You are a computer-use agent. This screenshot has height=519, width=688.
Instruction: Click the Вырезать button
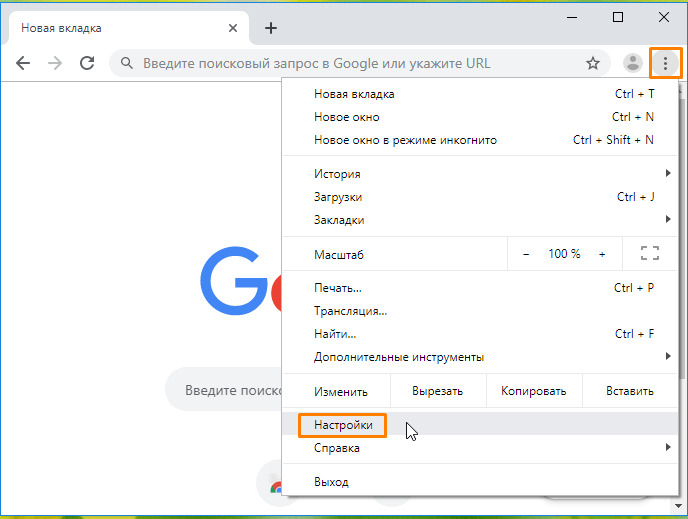(437, 391)
